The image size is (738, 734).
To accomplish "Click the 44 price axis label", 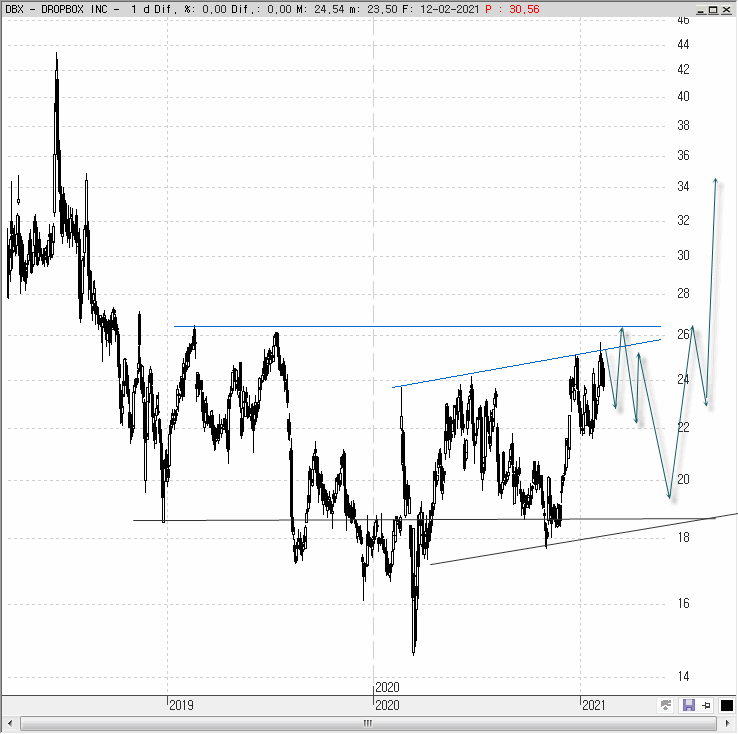I will click(x=683, y=45).
